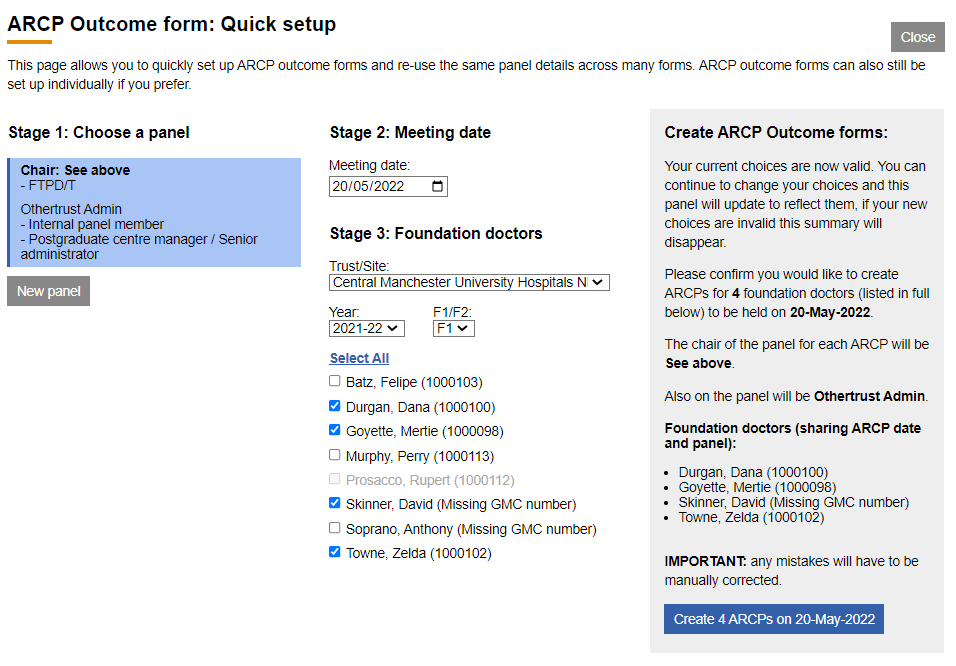Select the Murphy, Perry checkbox
The image size is (956, 666).
[x=335, y=455]
